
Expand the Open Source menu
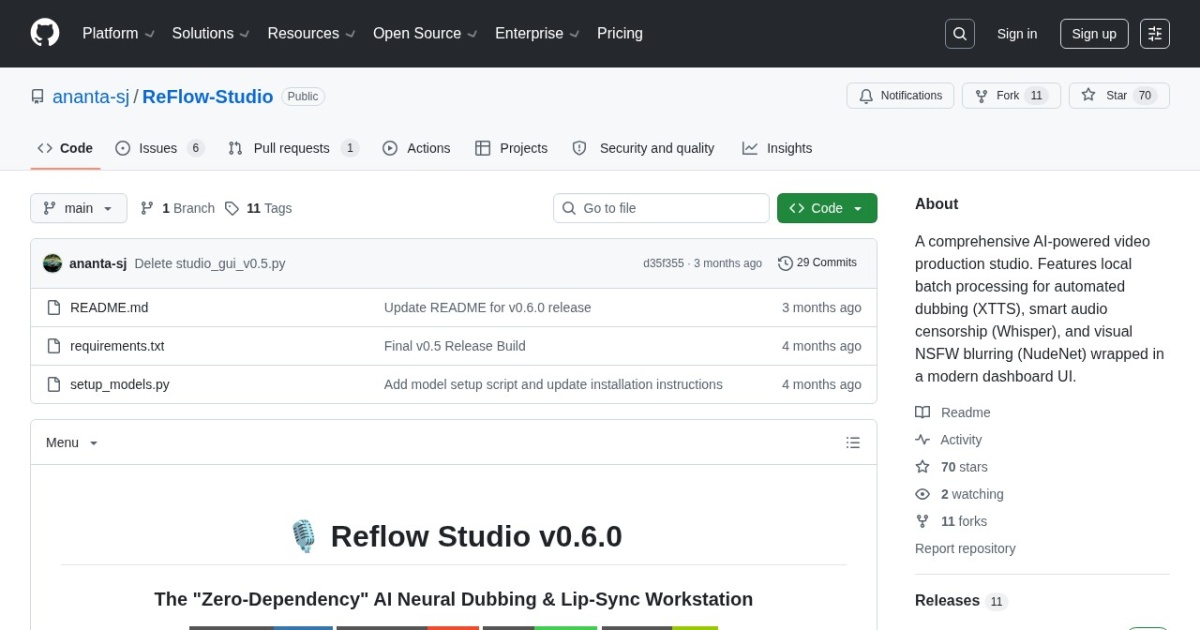[425, 33]
